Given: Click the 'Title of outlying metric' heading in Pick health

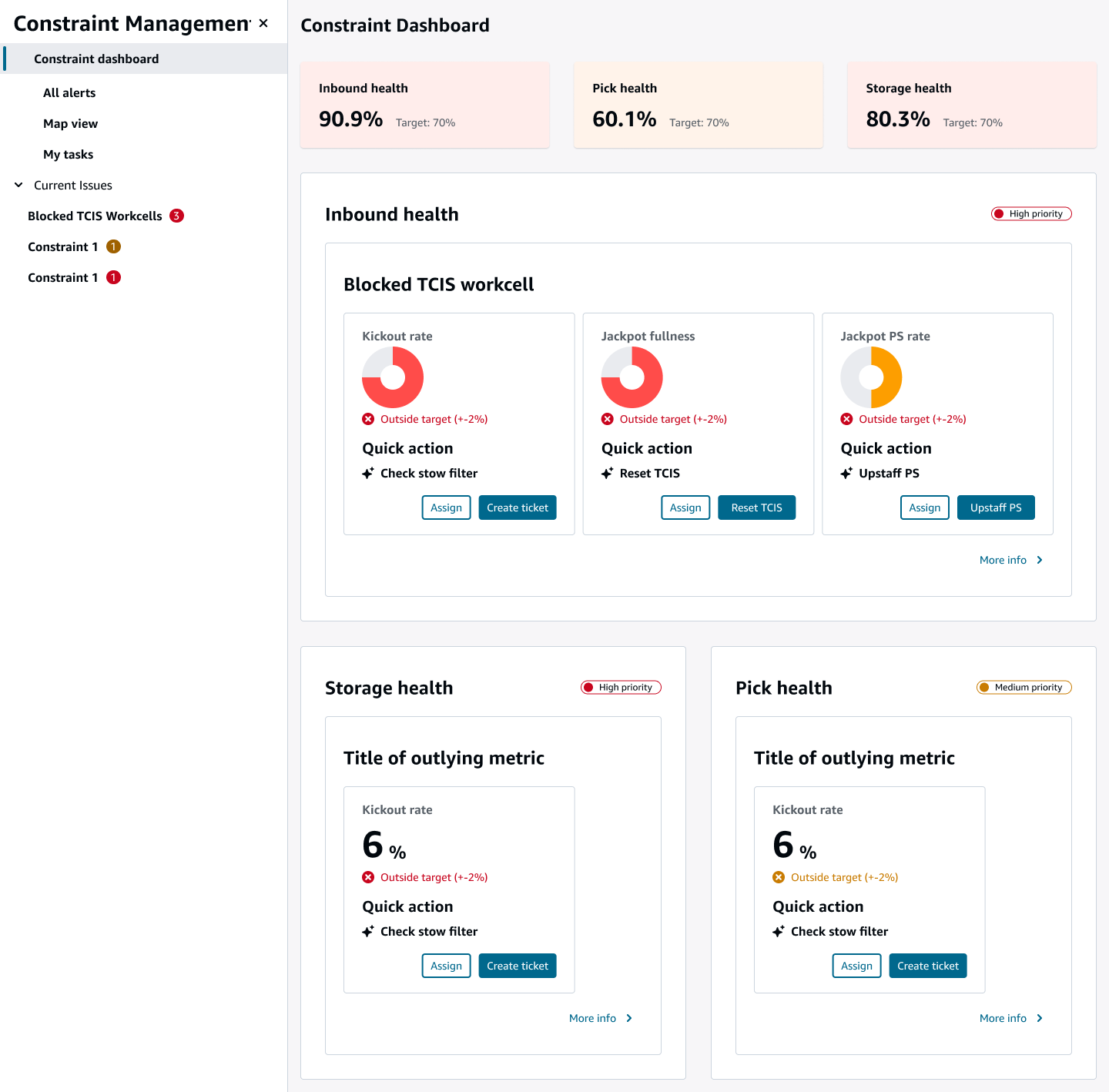Looking at the screenshot, I should (854, 758).
